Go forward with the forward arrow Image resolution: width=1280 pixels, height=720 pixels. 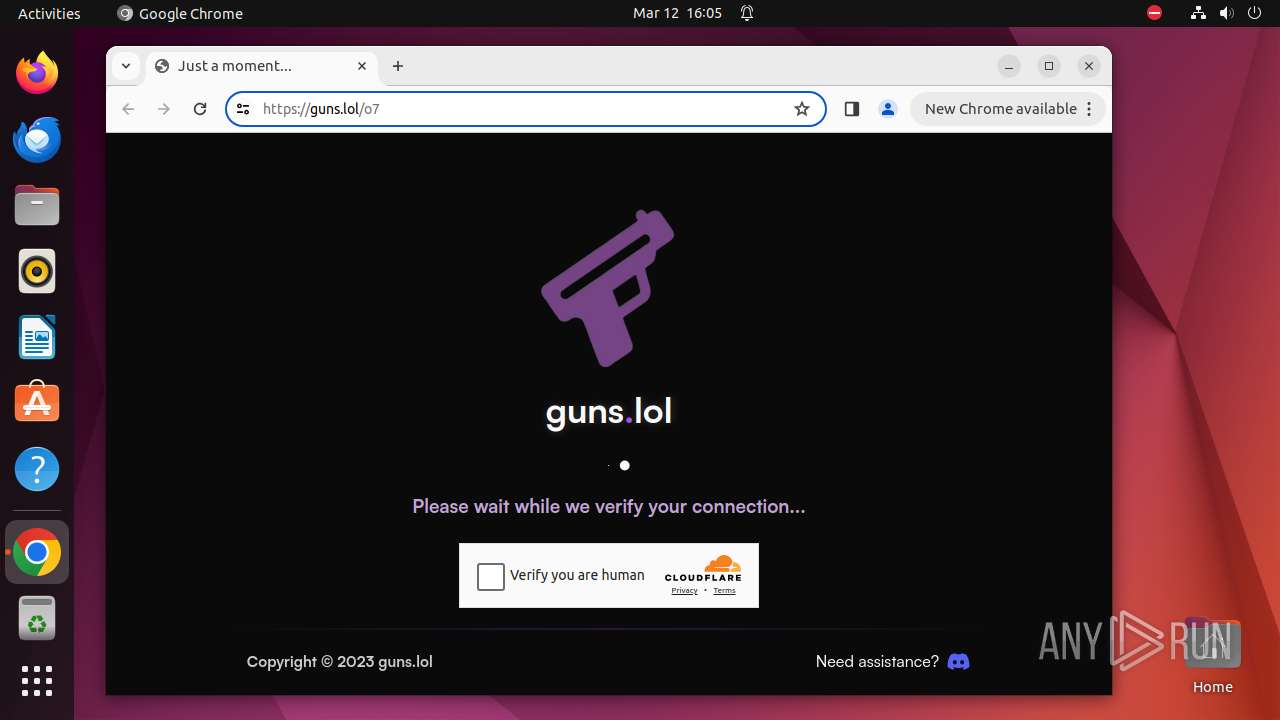[164, 109]
